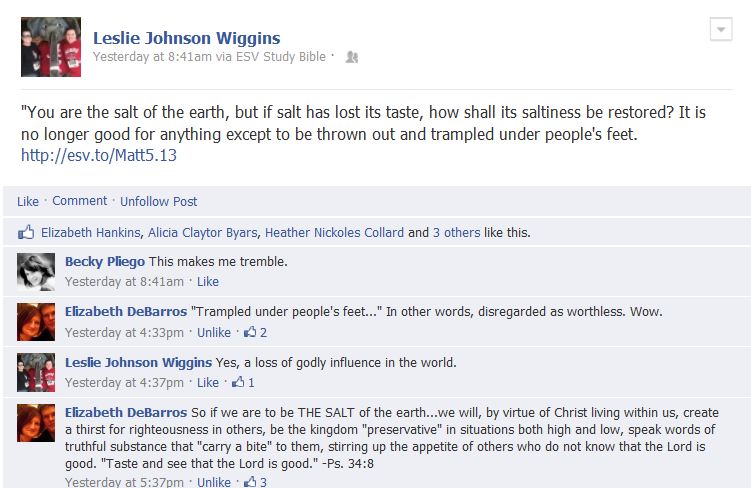This screenshot has height=488, width=751.
Task: Click the 2 likes thumbs-up icon
Action: (250, 332)
